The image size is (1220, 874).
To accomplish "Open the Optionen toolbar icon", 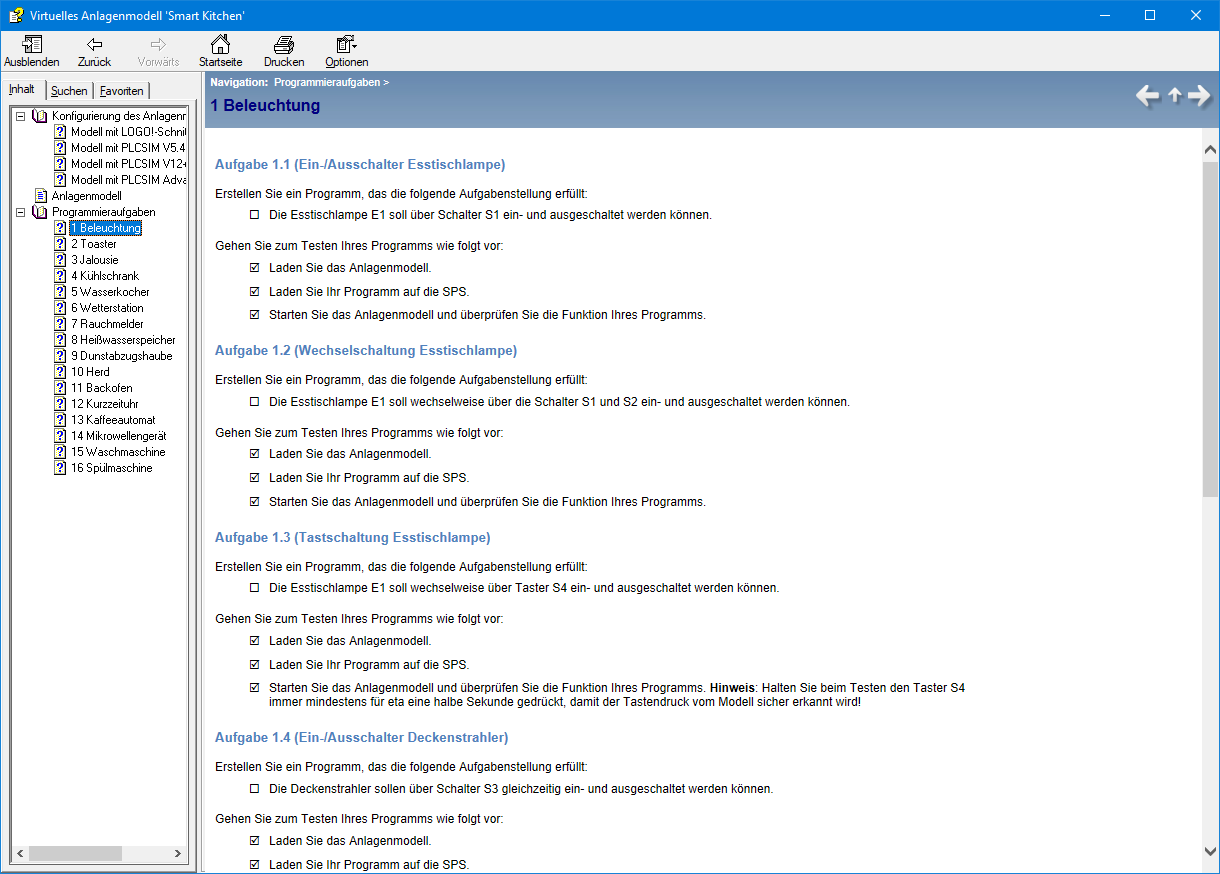I will click(x=346, y=45).
